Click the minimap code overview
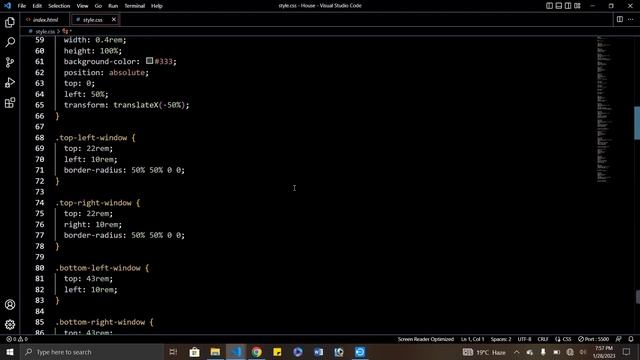The height and width of the screenshot is (360, 640). click(x=604, y=109)
